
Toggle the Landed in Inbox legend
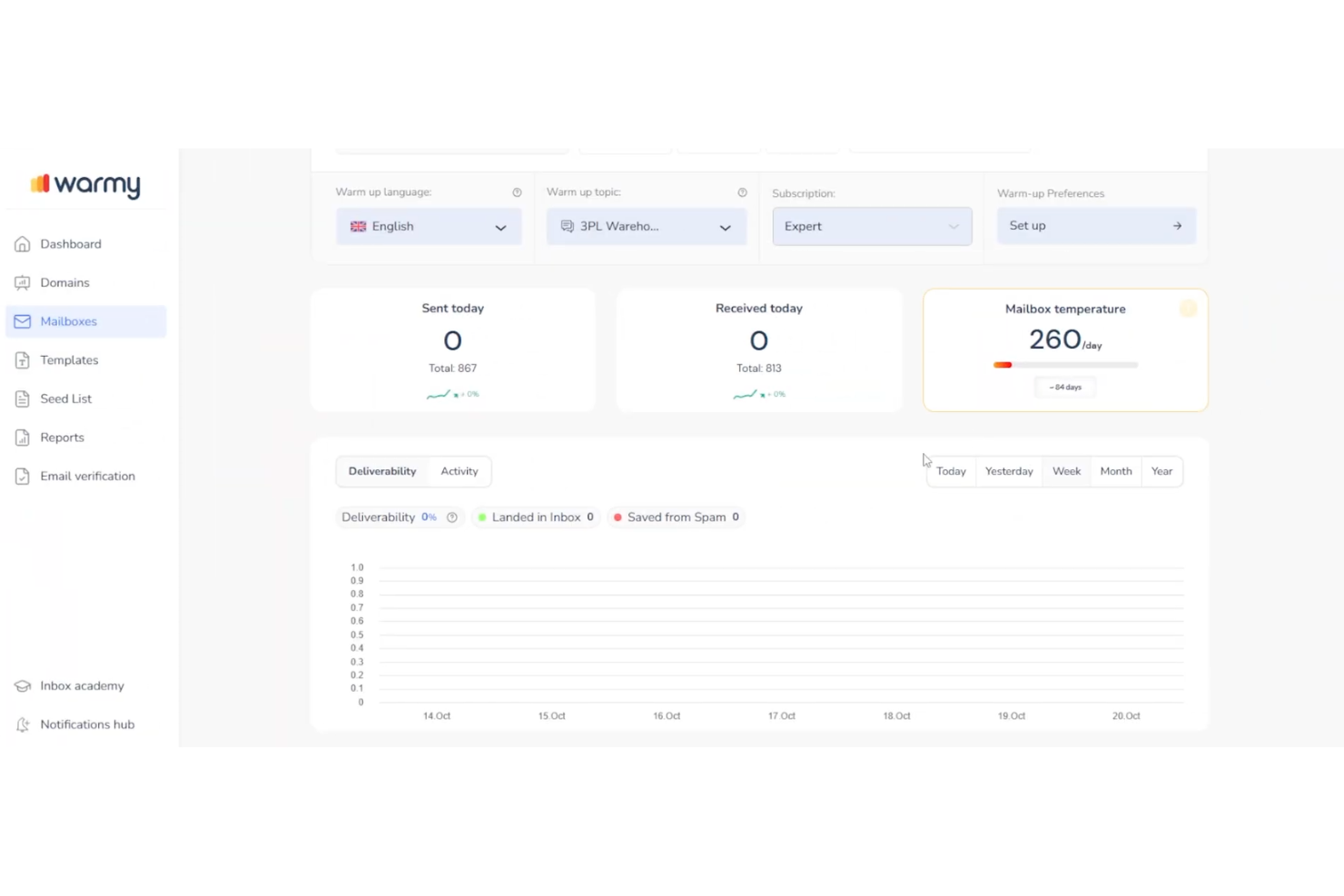(x=535, y=517)
